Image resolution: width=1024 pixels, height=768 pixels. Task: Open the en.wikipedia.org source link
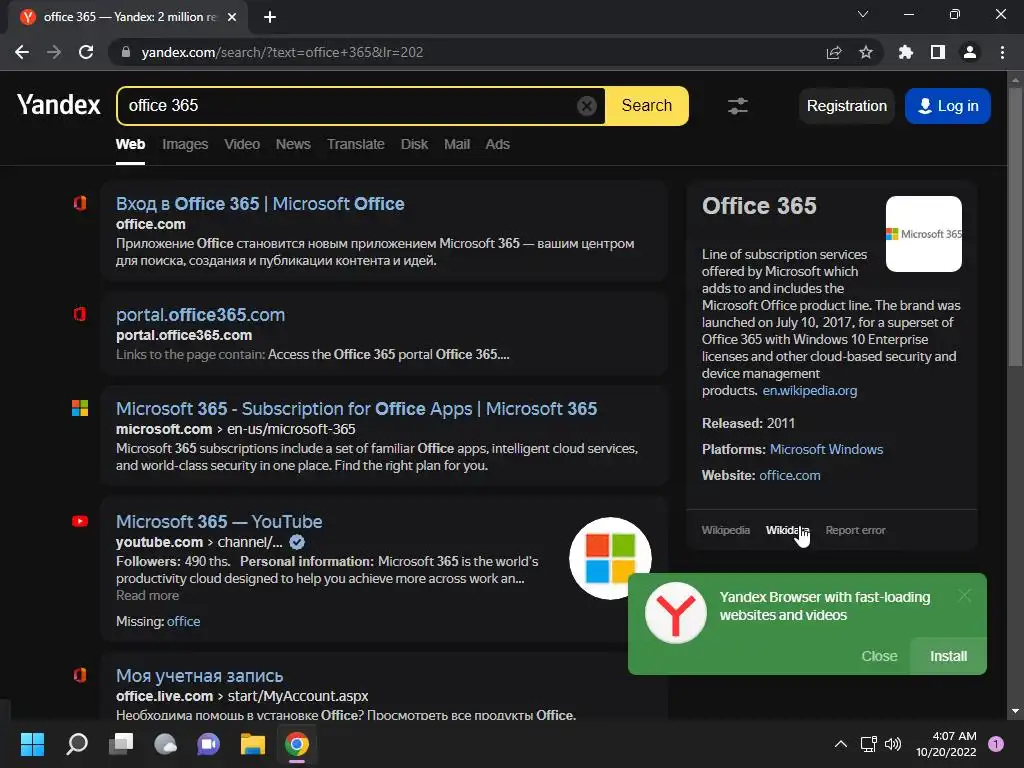[810, 391]
